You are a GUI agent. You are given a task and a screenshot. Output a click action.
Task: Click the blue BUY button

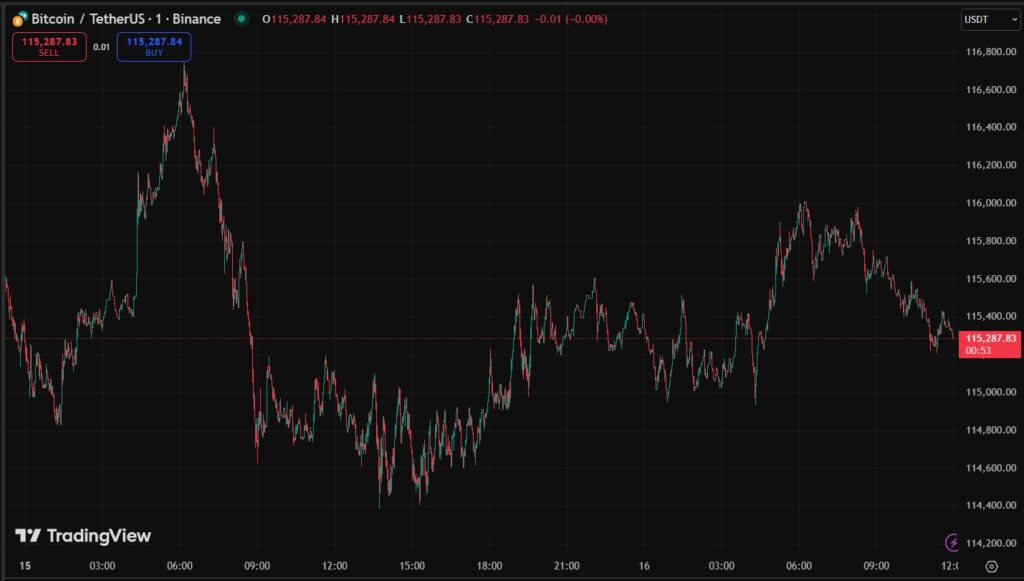[153, 46]
